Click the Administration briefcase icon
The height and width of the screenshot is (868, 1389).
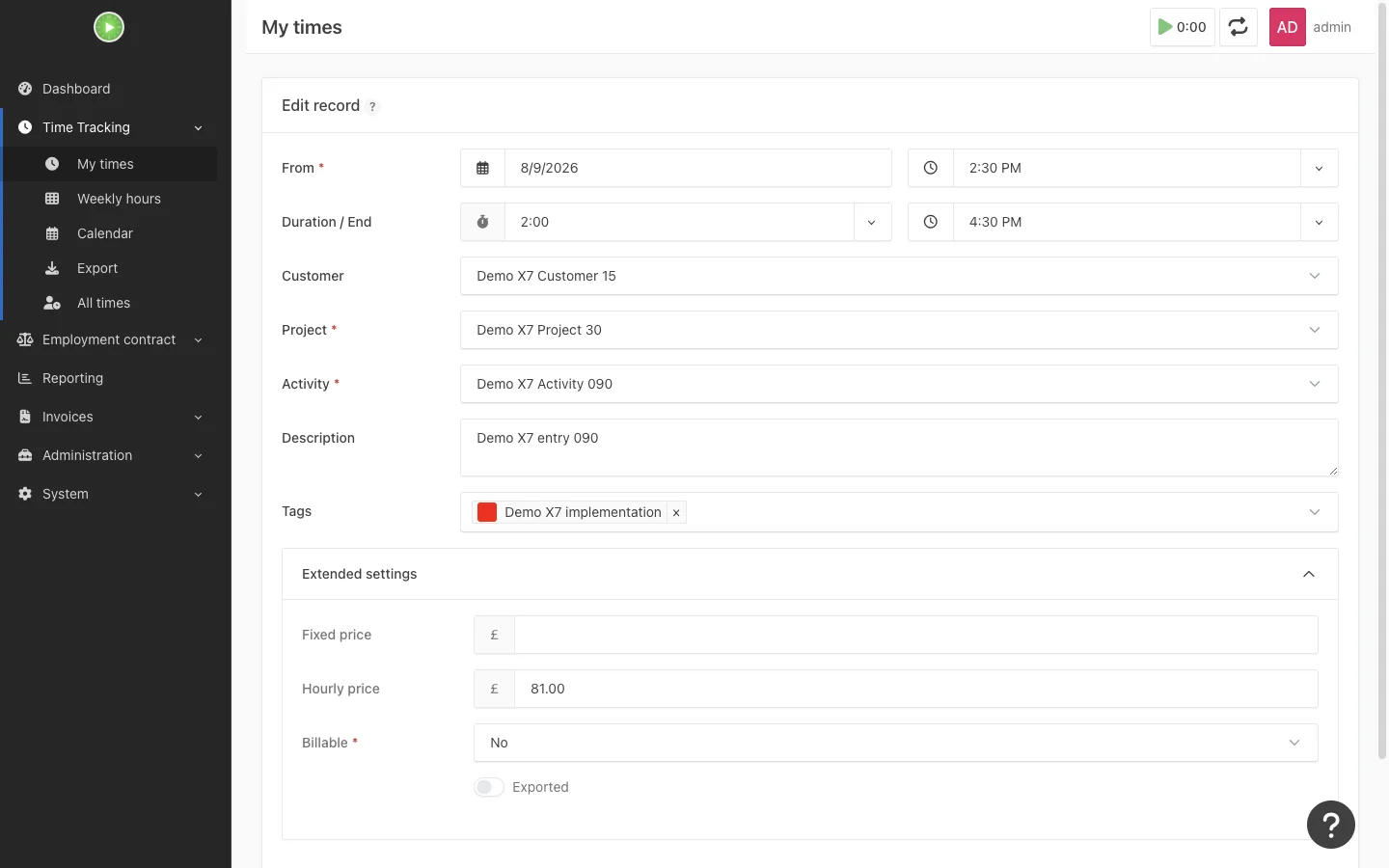[x=25, y=455]
